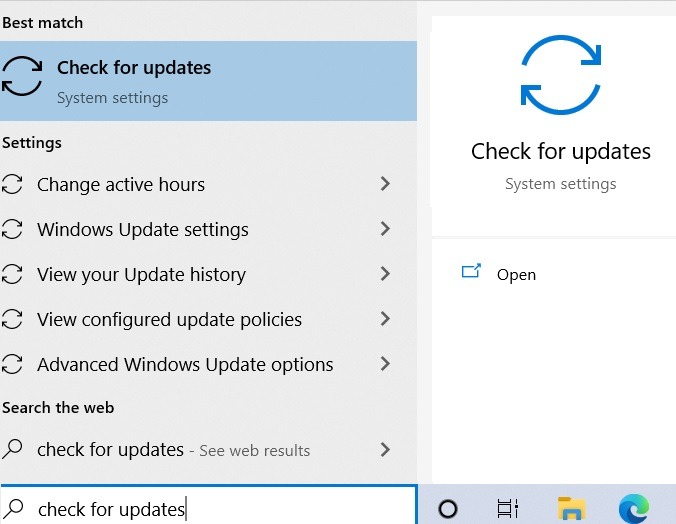Open the check for updates web result
The height and width of the screenshot is (524, 676).
(208, 450)
